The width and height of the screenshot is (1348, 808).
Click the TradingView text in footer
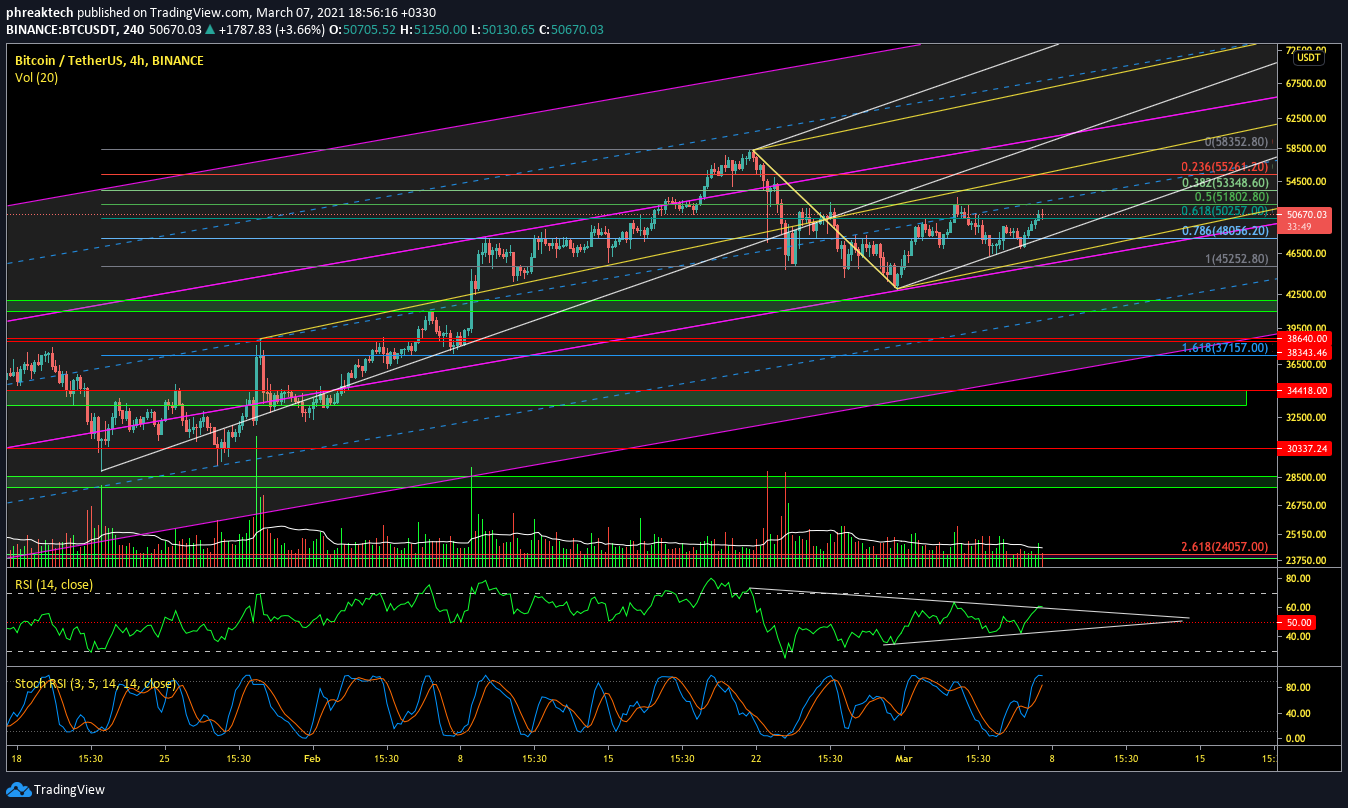tap(69, 790)
